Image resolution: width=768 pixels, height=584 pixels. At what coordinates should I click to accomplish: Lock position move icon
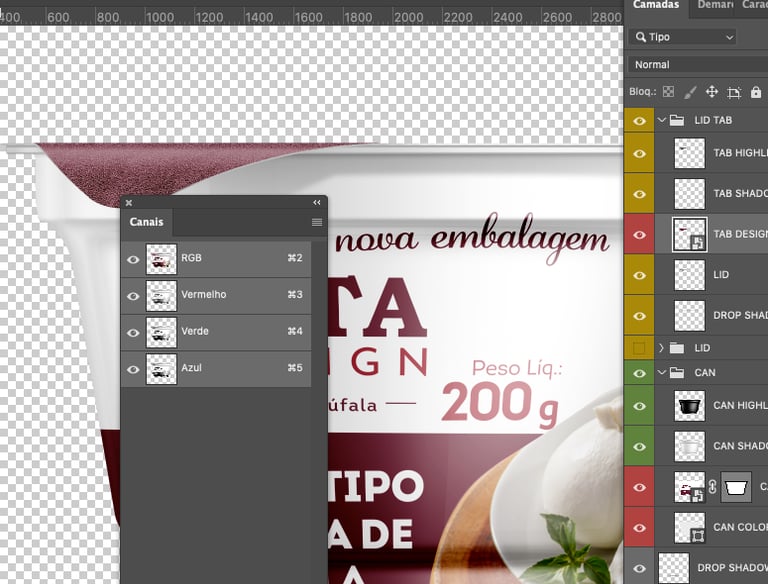tap(712, 92)
